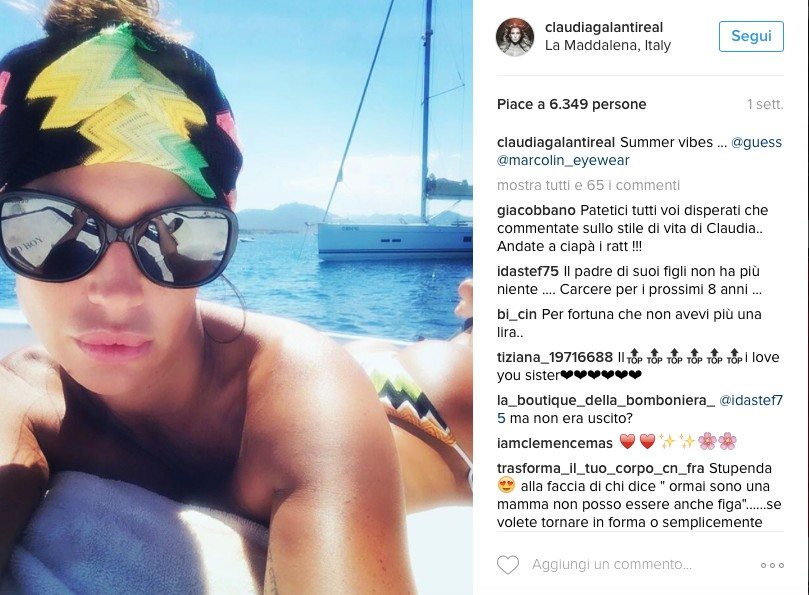Open the claudiagalantireal username in the header

604,27
